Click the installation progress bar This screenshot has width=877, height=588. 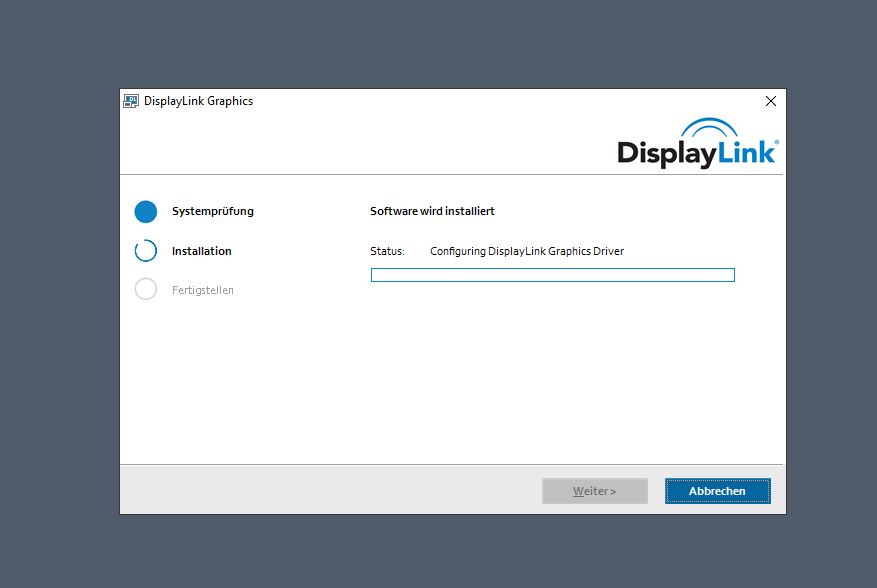553,275
